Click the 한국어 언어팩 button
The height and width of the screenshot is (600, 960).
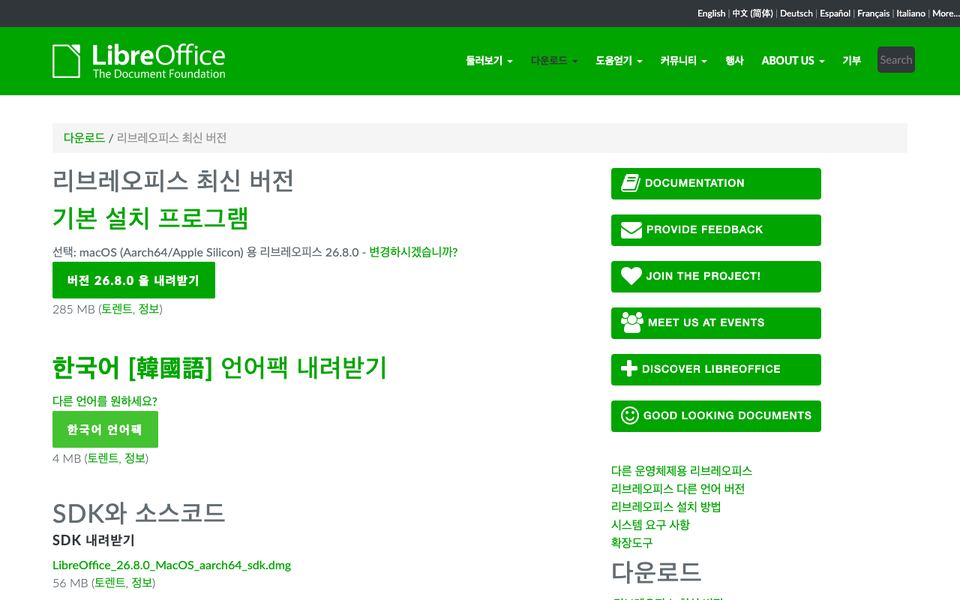(105, 429)
